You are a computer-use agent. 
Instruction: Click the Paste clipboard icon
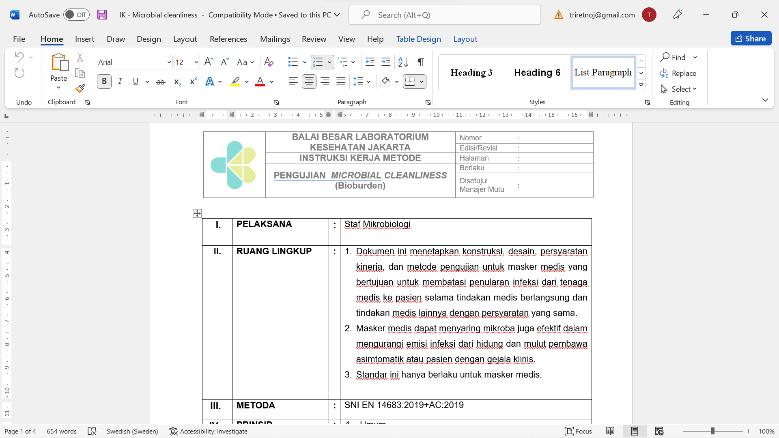(x=59, y=63)
